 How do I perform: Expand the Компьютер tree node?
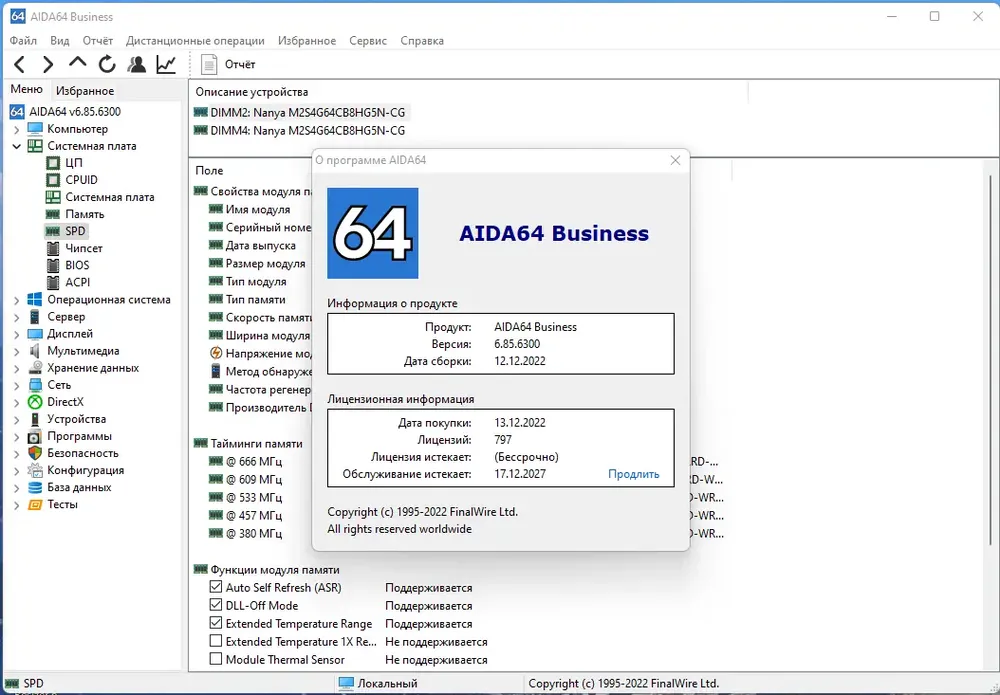(17, 129)
